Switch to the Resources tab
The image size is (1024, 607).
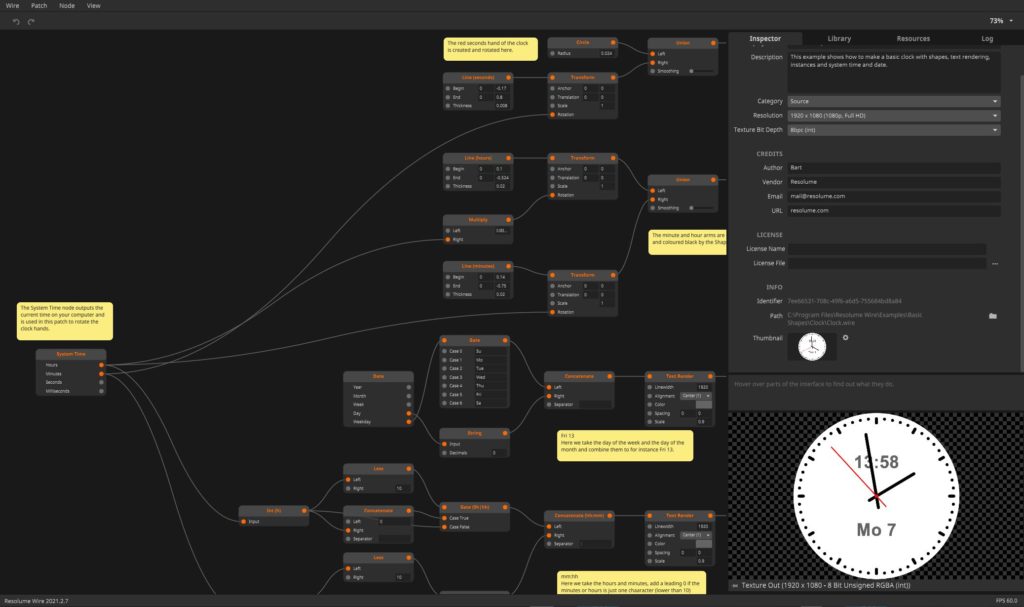913,39
